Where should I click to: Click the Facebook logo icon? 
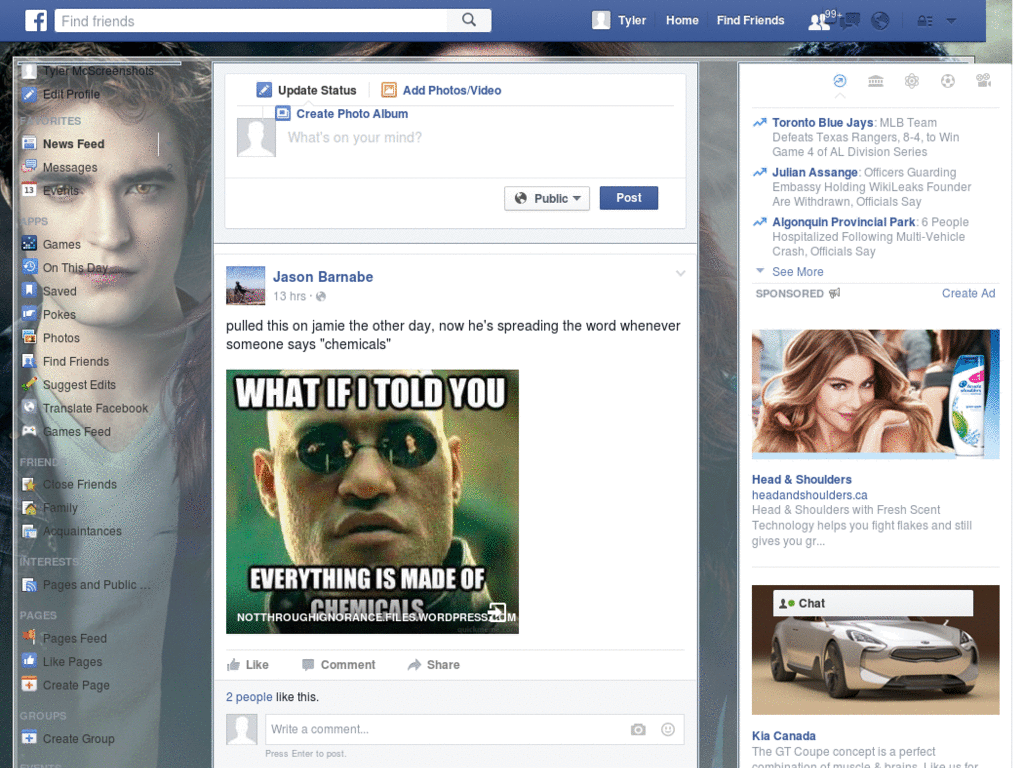36,21
